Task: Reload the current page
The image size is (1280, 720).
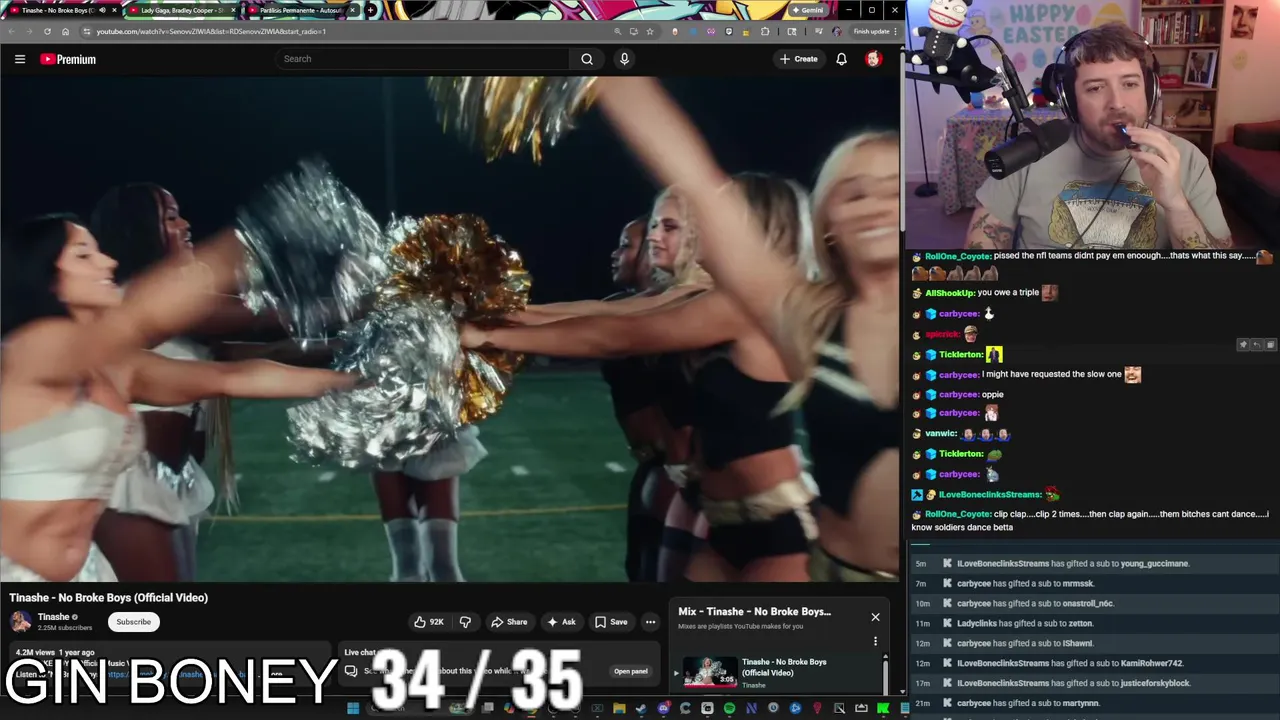Action: 47,31
